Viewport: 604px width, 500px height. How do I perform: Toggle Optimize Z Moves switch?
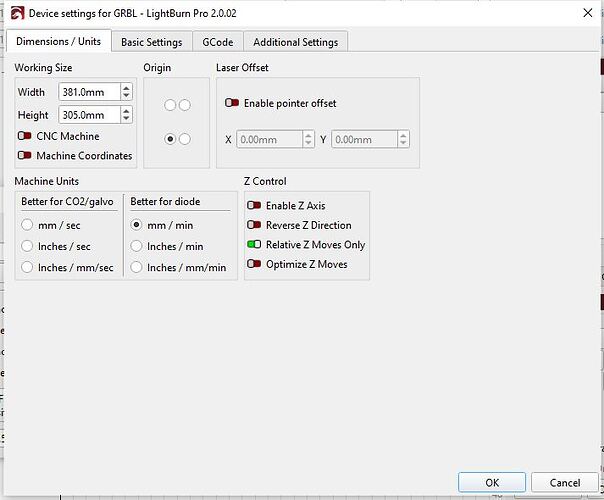254,264
